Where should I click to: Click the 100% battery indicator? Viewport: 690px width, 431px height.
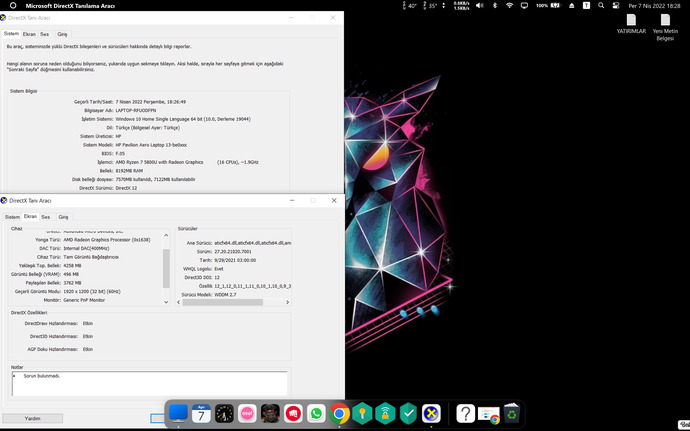[x=548, y=6]
